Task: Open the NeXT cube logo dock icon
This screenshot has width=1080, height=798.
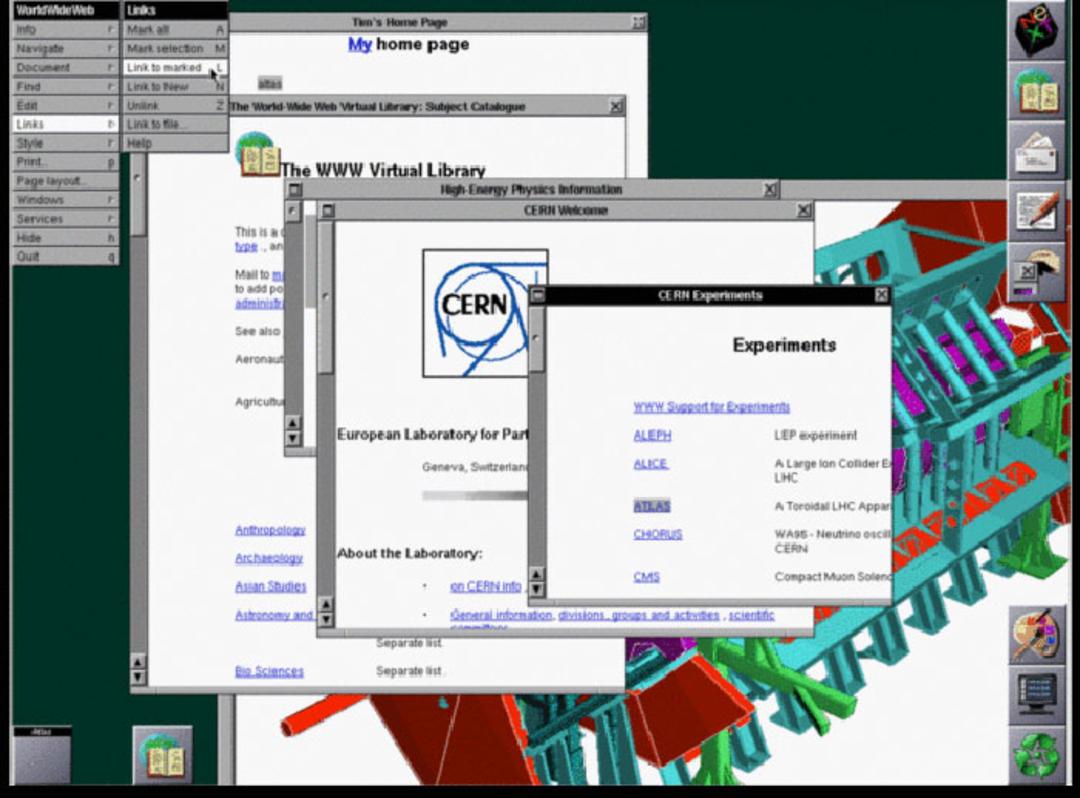Action: click(x=1037, y=32)
